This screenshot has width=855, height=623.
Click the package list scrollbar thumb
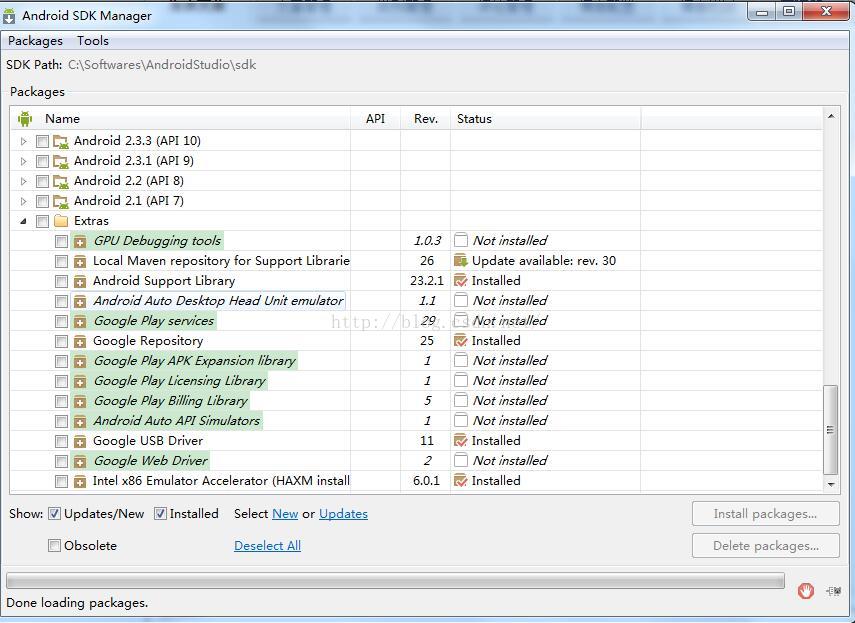[830, 430]
